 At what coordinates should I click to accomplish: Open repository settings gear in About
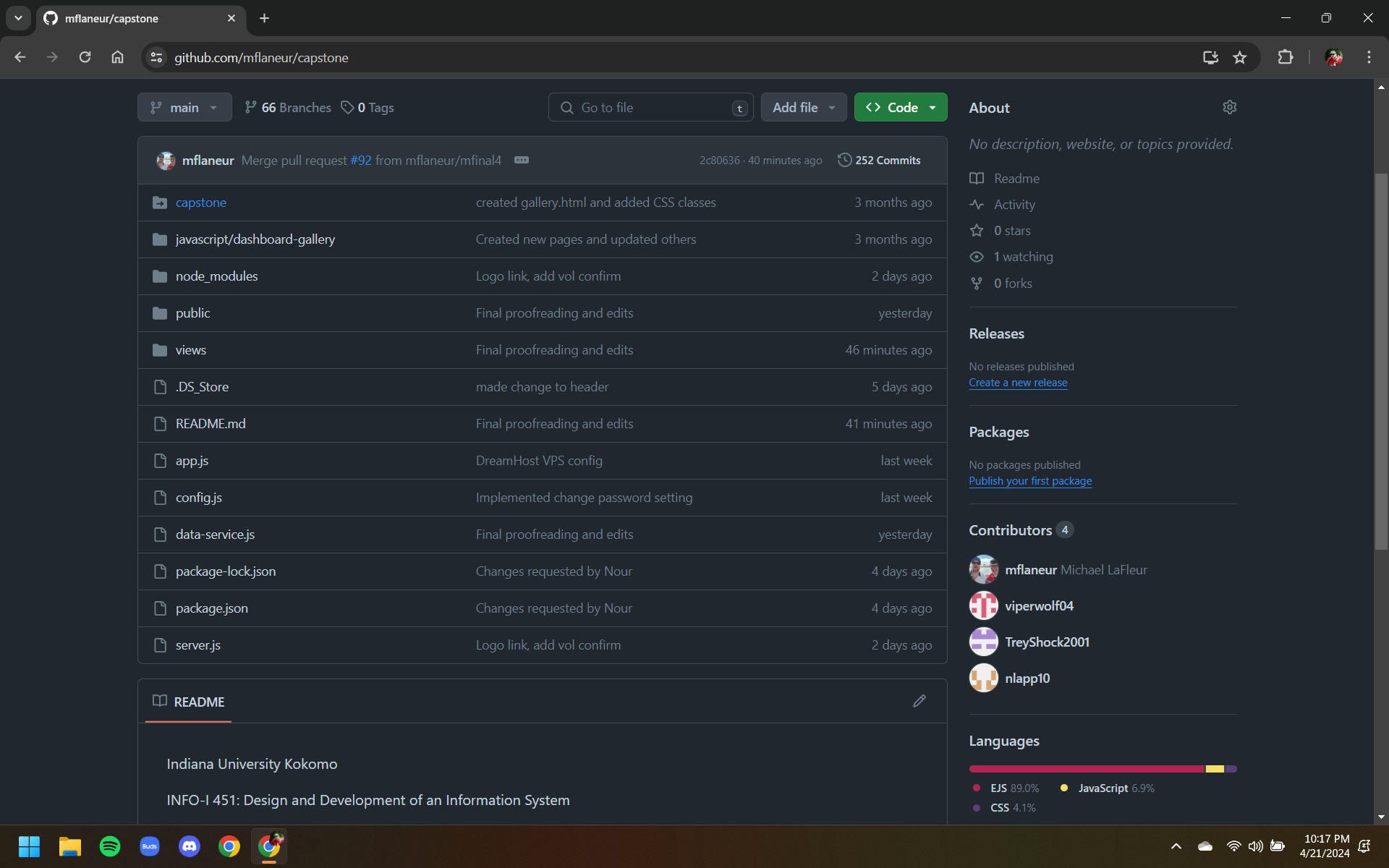1229,107
